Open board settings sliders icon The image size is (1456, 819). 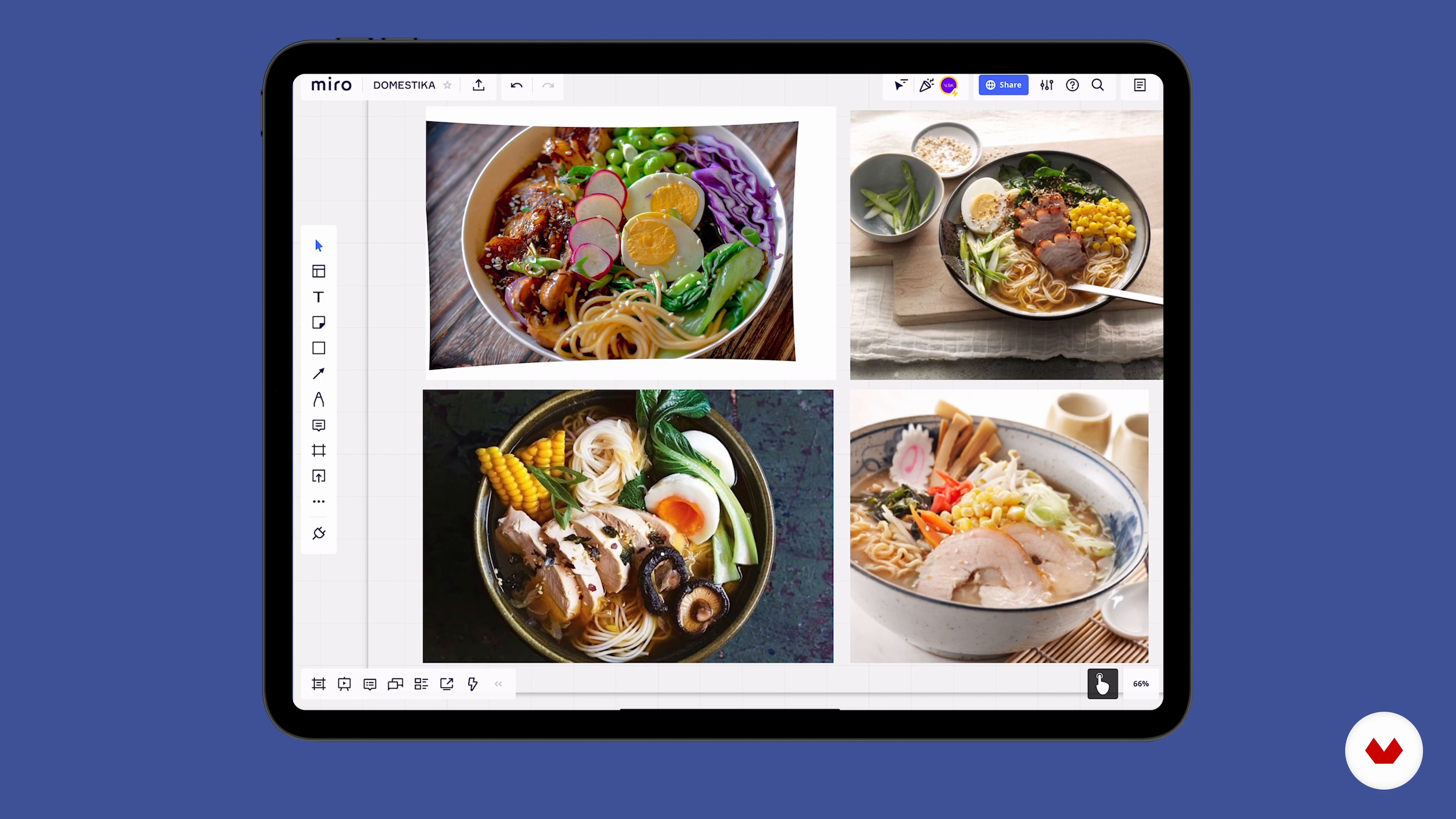coord(1047,85)
